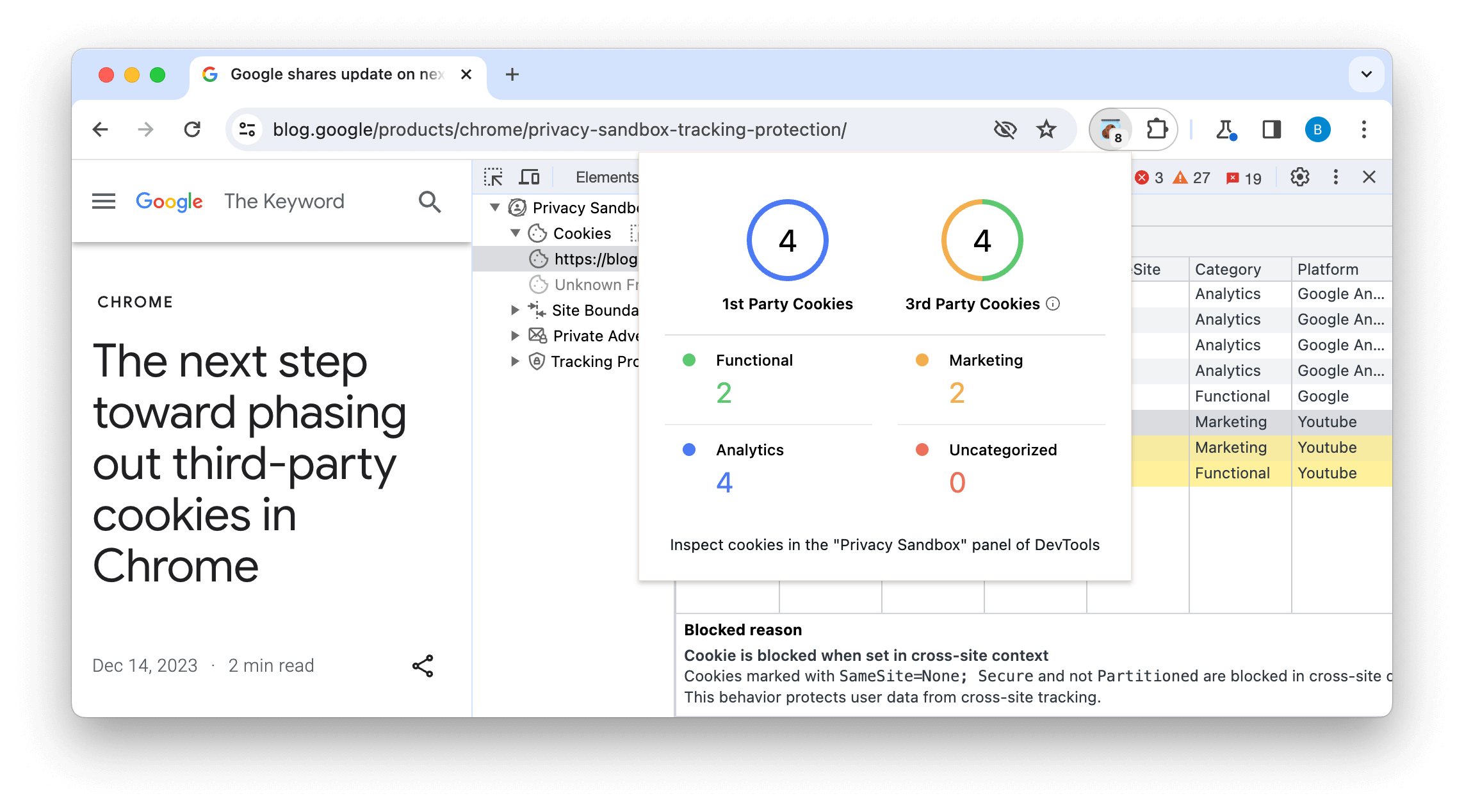This screenshot has height=812, width=1464.
Task: Click the element selector icon in DevTools
Action: pyautogui.click(x=493, y=176)
